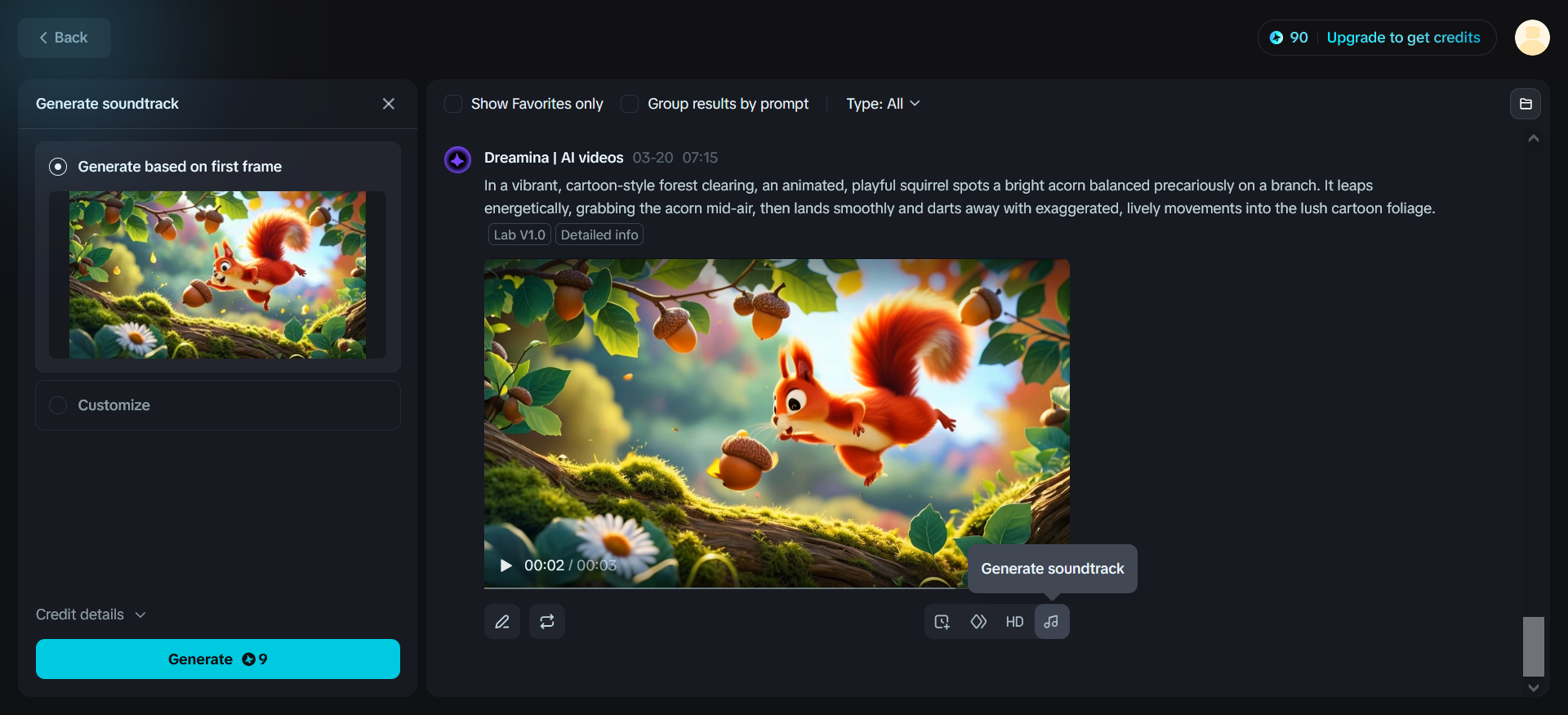This screenshot has height=715, width=1568.
Task: Click the extend video icon
Action: (x=942, y=622)
